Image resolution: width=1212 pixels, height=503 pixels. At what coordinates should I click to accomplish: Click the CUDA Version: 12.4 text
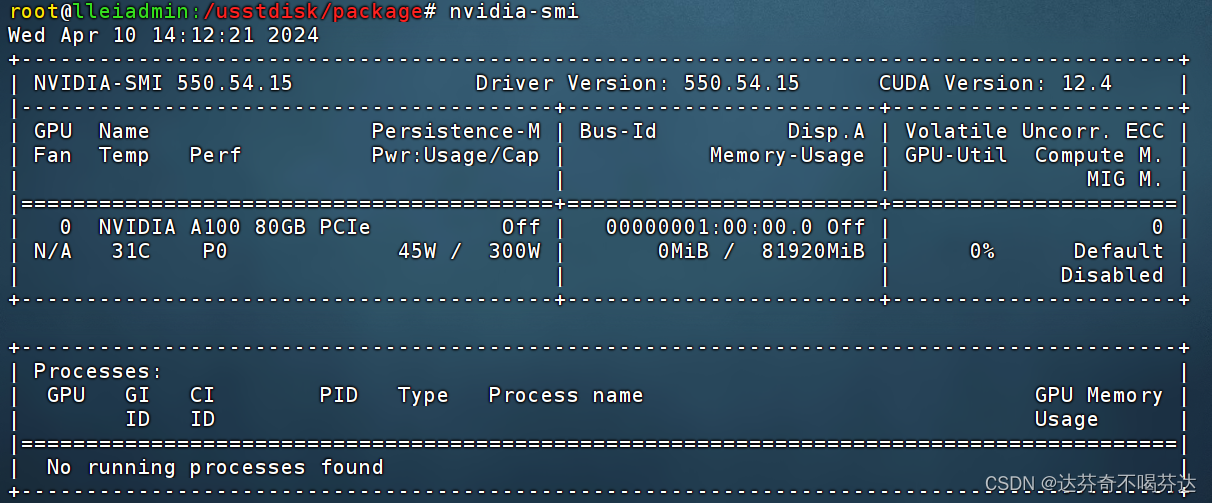[x=995, y=83]
